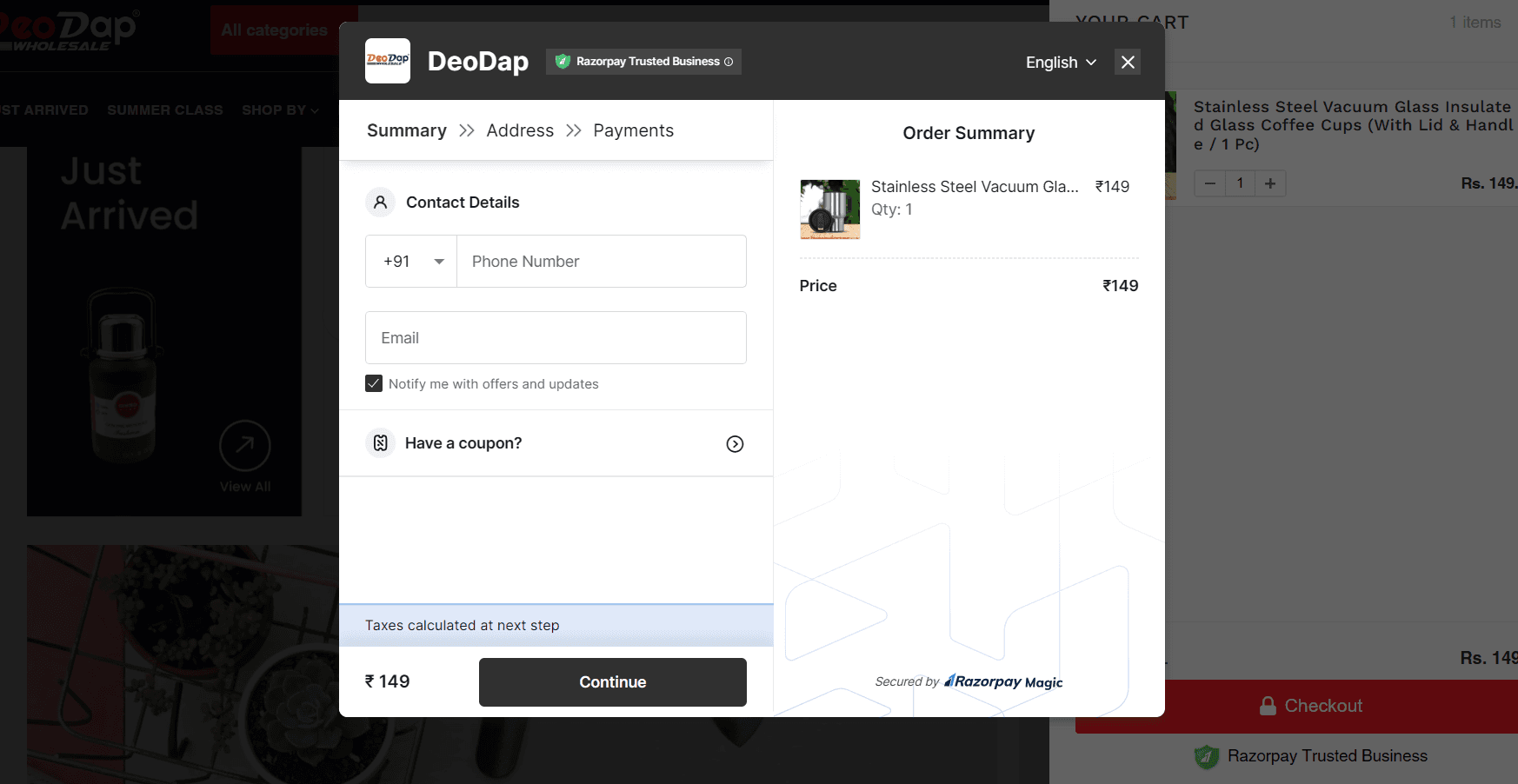Image resolution: width=1518 pixels, height=784 pixels.
Task: Increase item quantity with the plus stepper
Action: click(x=1270, y=183)
